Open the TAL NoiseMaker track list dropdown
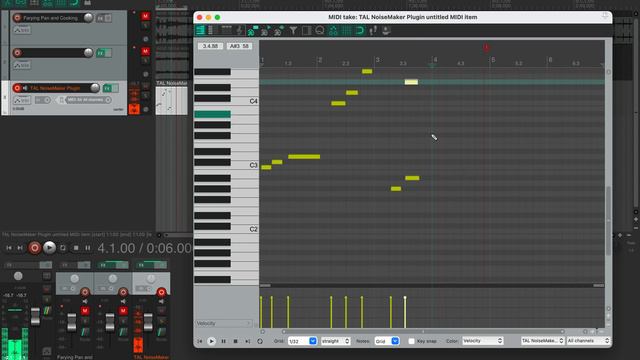This screenshot has height=360, width=640. 542,341
